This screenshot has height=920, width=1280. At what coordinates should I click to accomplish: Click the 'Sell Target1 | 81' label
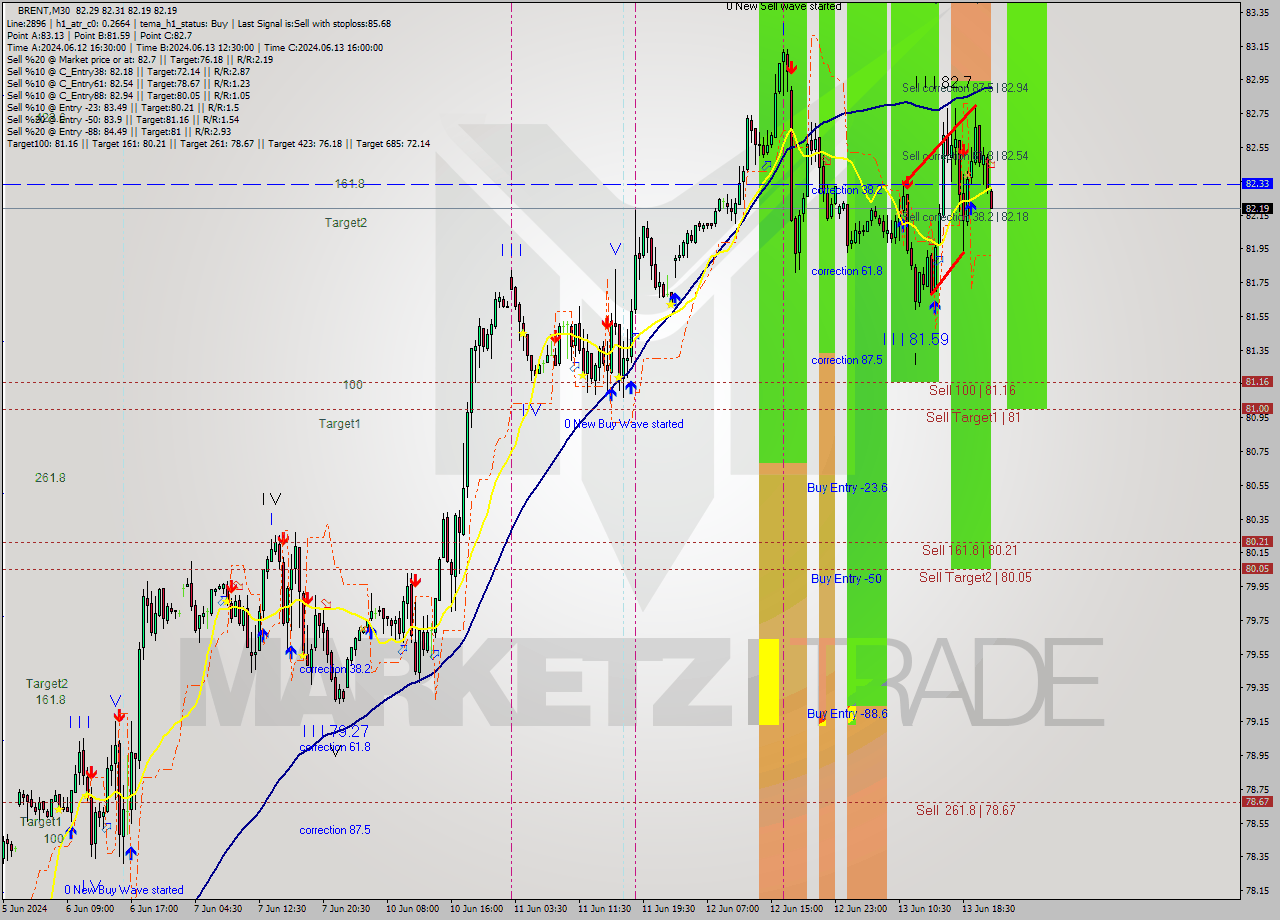973,417
